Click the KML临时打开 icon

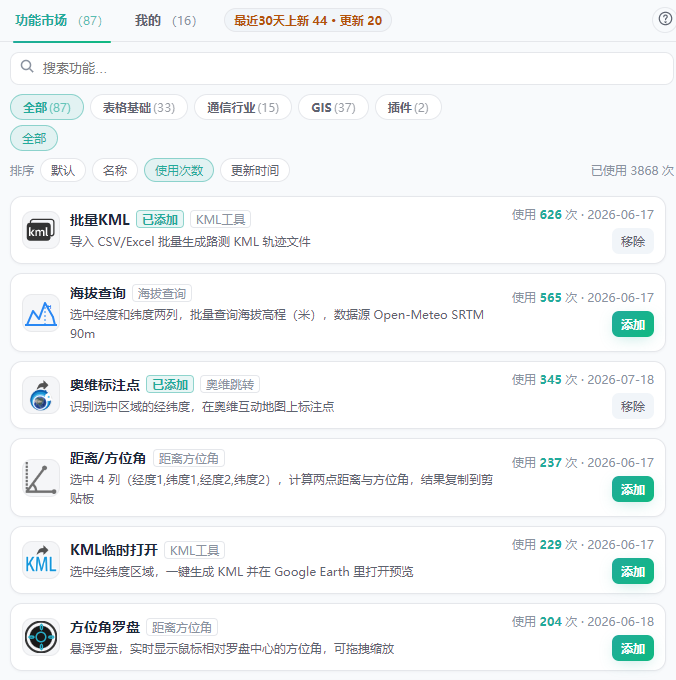tap(41, 560)
